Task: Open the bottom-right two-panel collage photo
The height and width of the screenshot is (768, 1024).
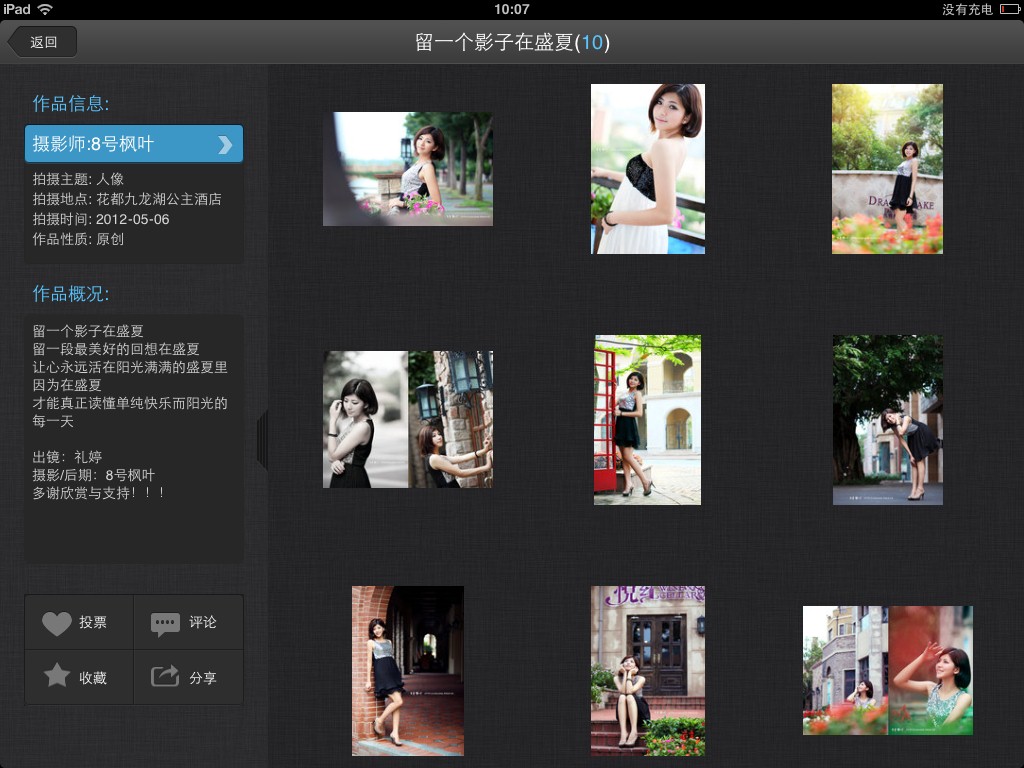Action: coord(887,670)
